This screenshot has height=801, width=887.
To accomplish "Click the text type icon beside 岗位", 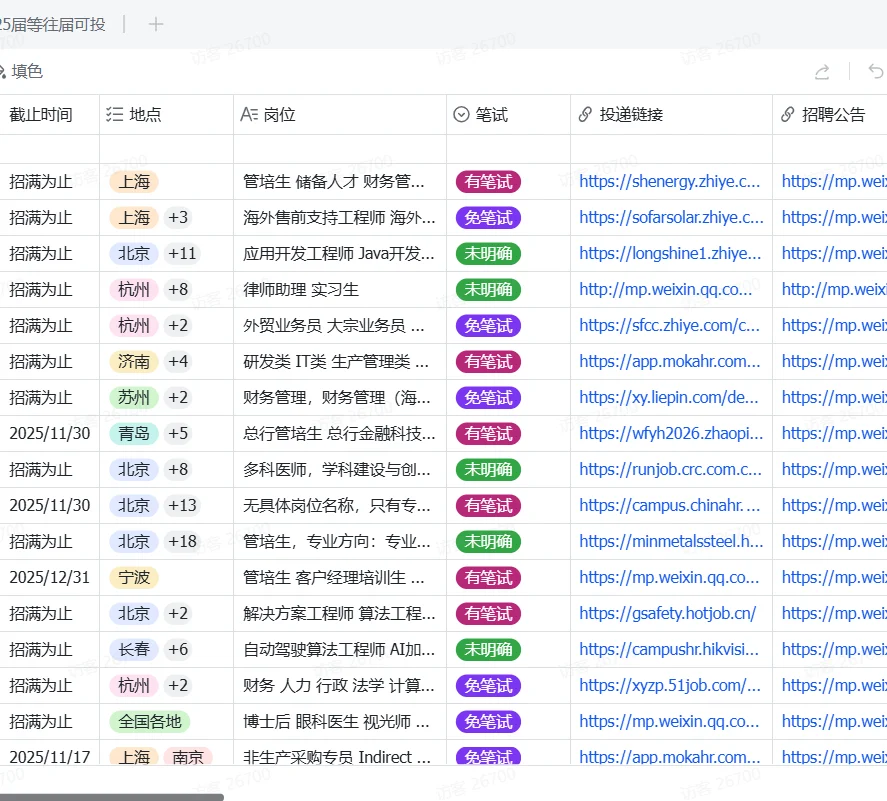I will pos(249,115).
